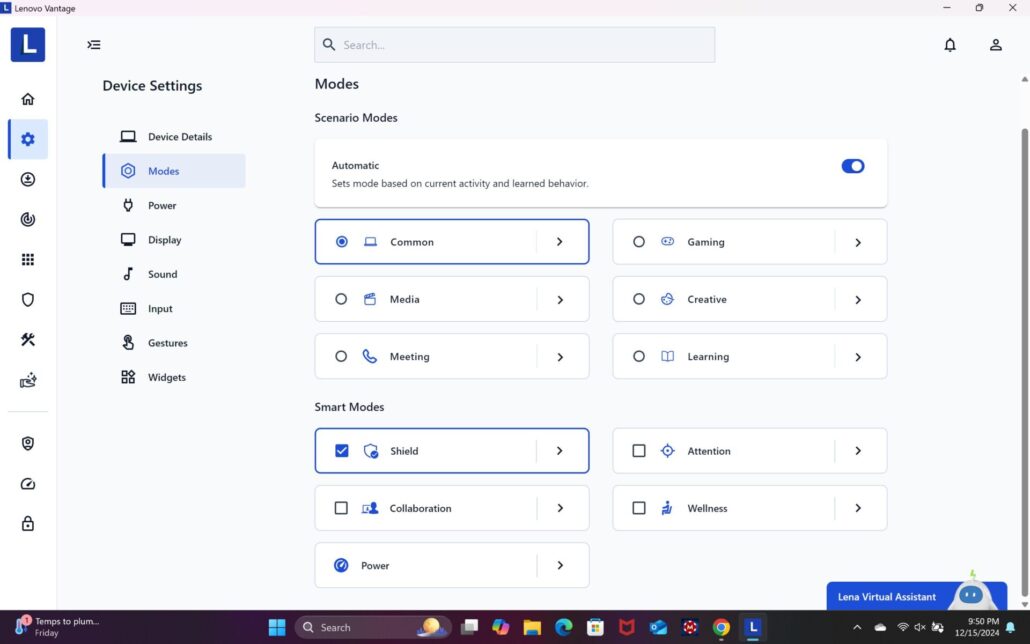Open the Lena Virtual Assistant button

[916, 595]
